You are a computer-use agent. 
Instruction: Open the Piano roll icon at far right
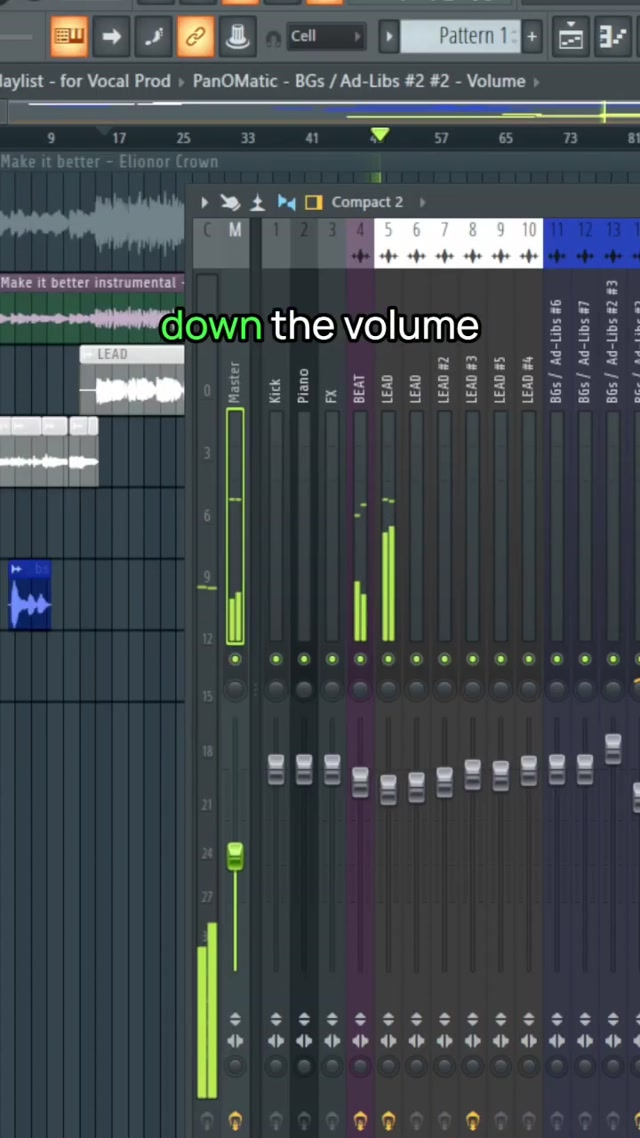(x=611, y=37)
